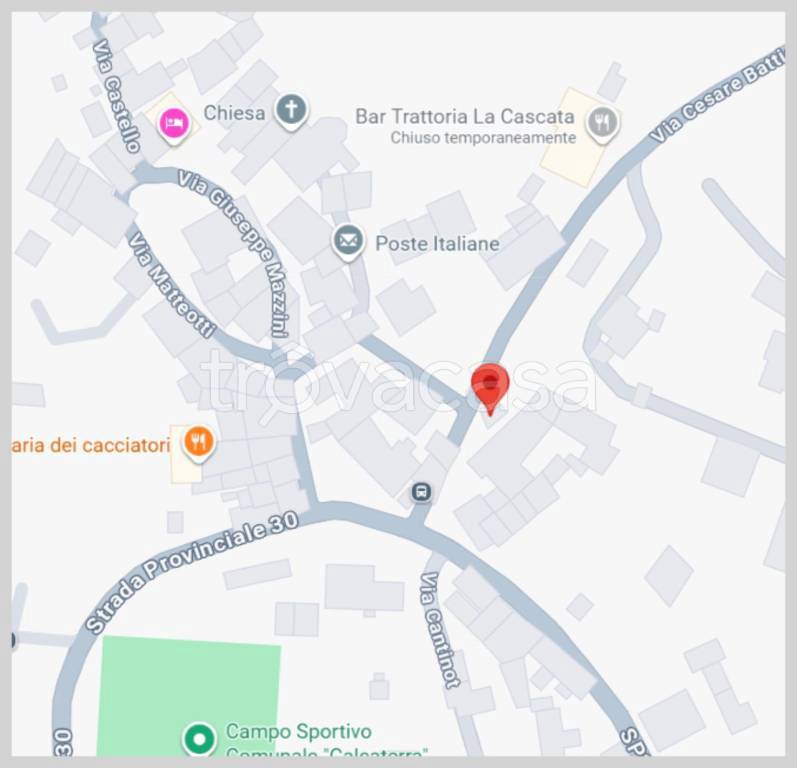Select the Via Cantinot street label
The width and height of the screenshot is (797, 768).
coord(440,630)
